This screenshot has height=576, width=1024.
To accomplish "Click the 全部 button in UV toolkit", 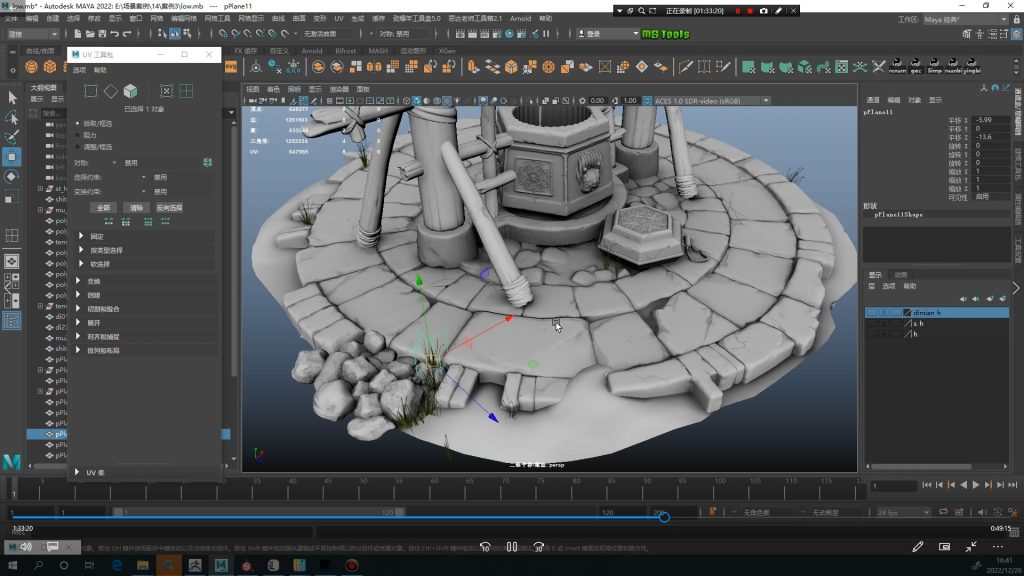I will pyautogui.click(x=104, y=207).
